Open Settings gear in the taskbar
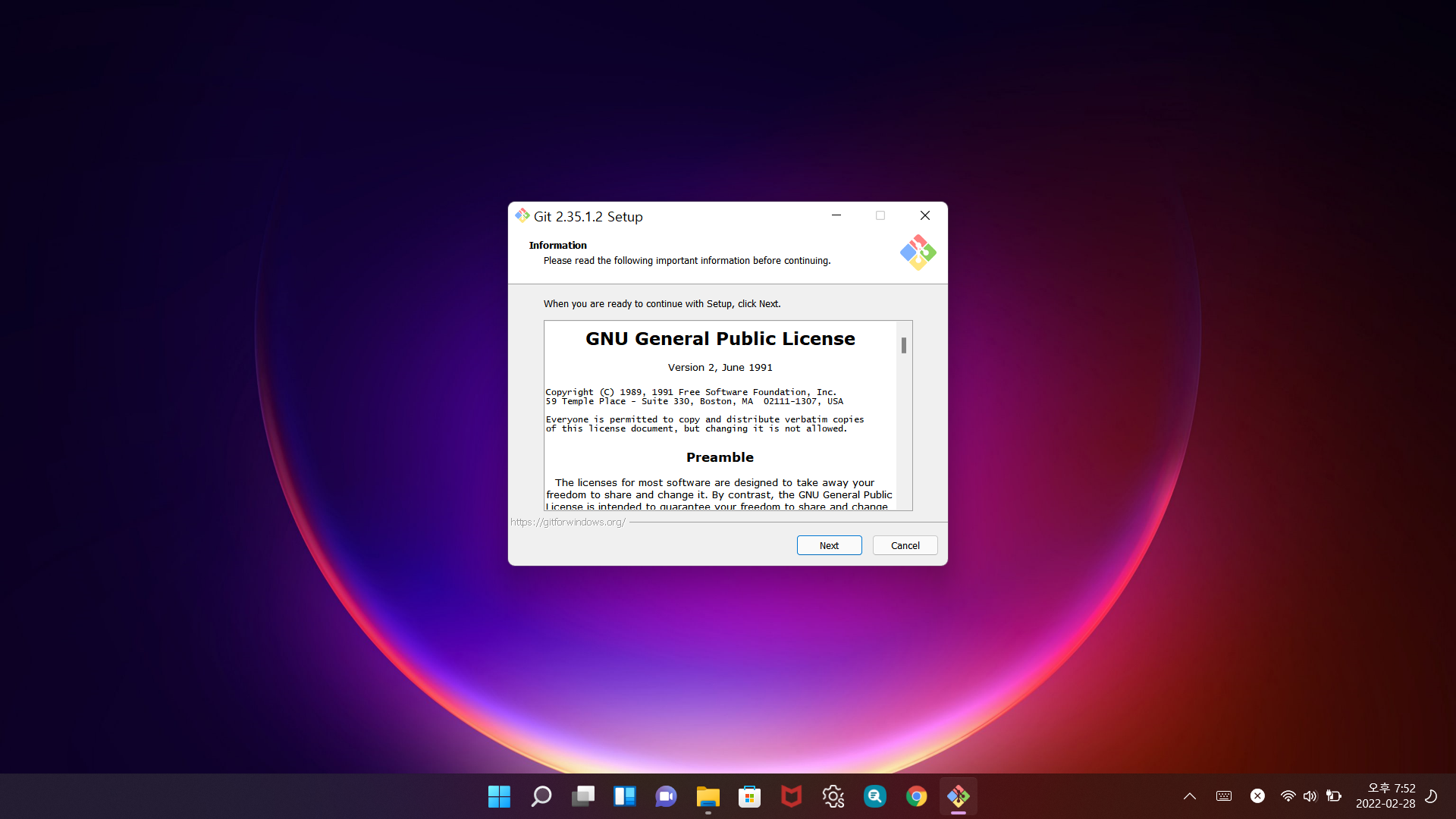 coord(833,796)
